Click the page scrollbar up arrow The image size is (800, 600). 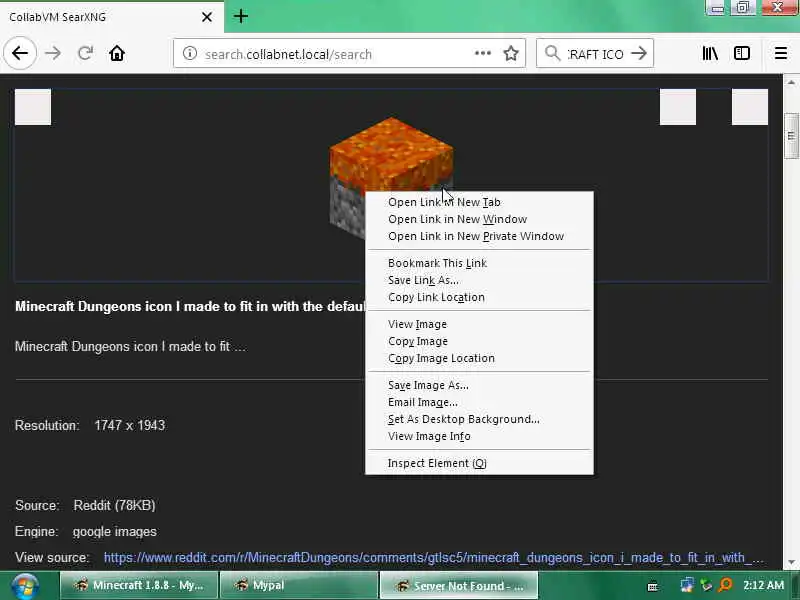tap(791, 82)
